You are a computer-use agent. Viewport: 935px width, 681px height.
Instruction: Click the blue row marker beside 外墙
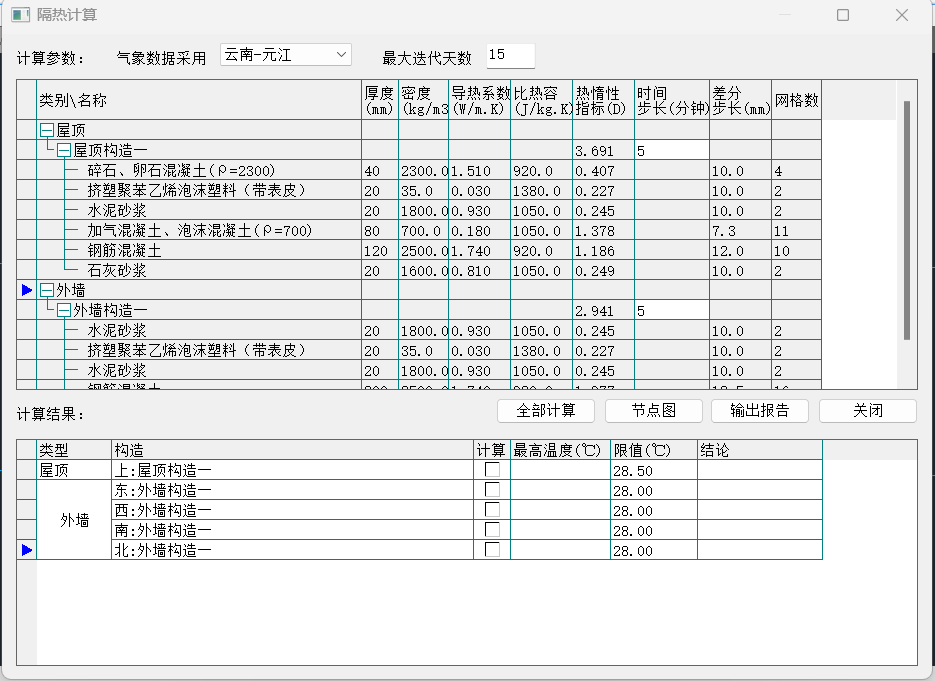[x=27, y=290]
